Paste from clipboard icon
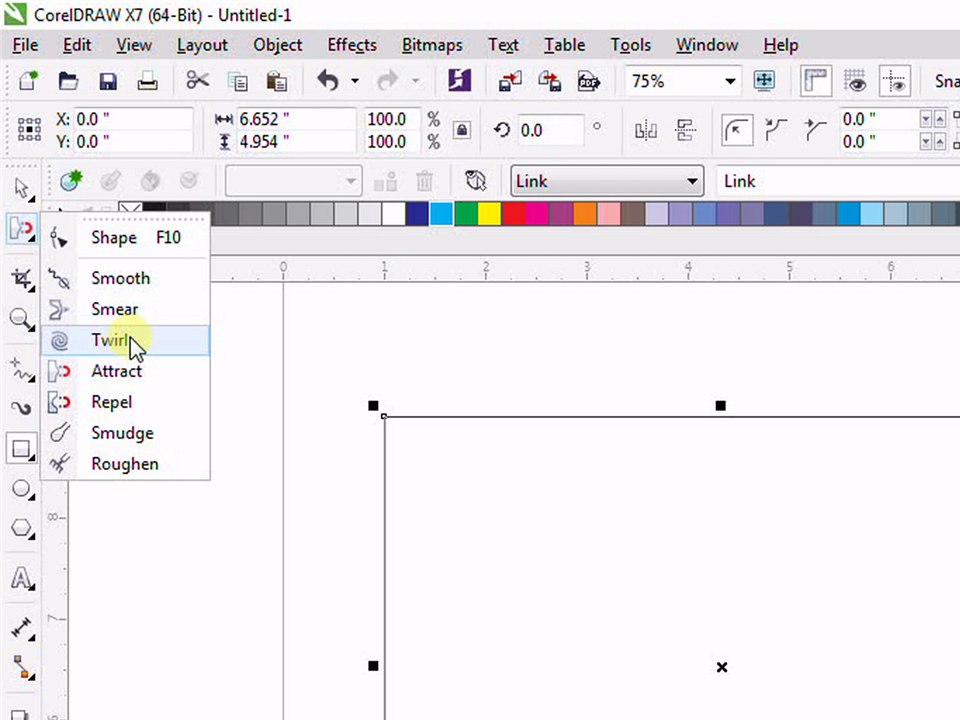The image size is (960, 720). pos(276,81)
